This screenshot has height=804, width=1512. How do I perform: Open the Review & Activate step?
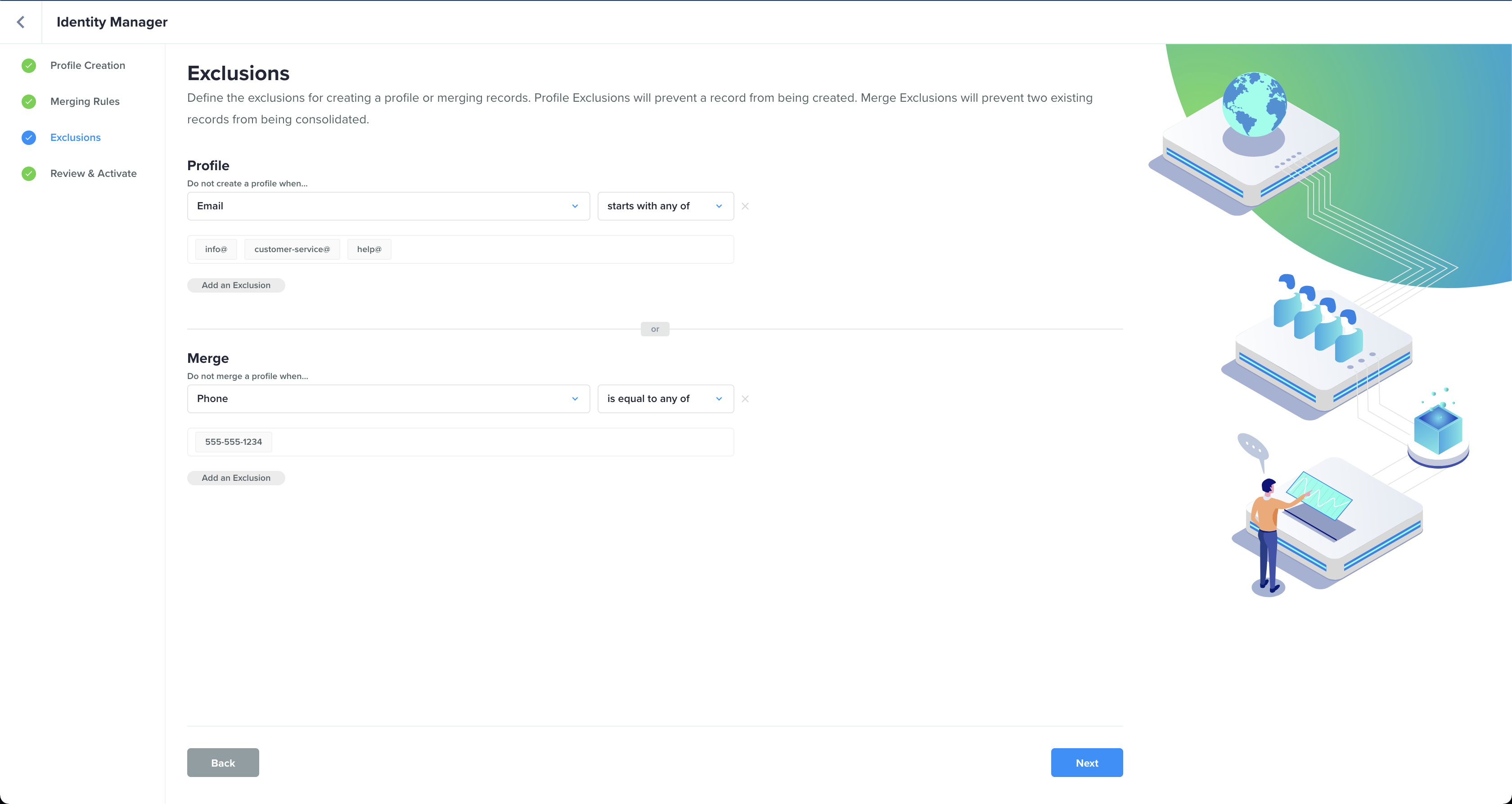[93, 173]
